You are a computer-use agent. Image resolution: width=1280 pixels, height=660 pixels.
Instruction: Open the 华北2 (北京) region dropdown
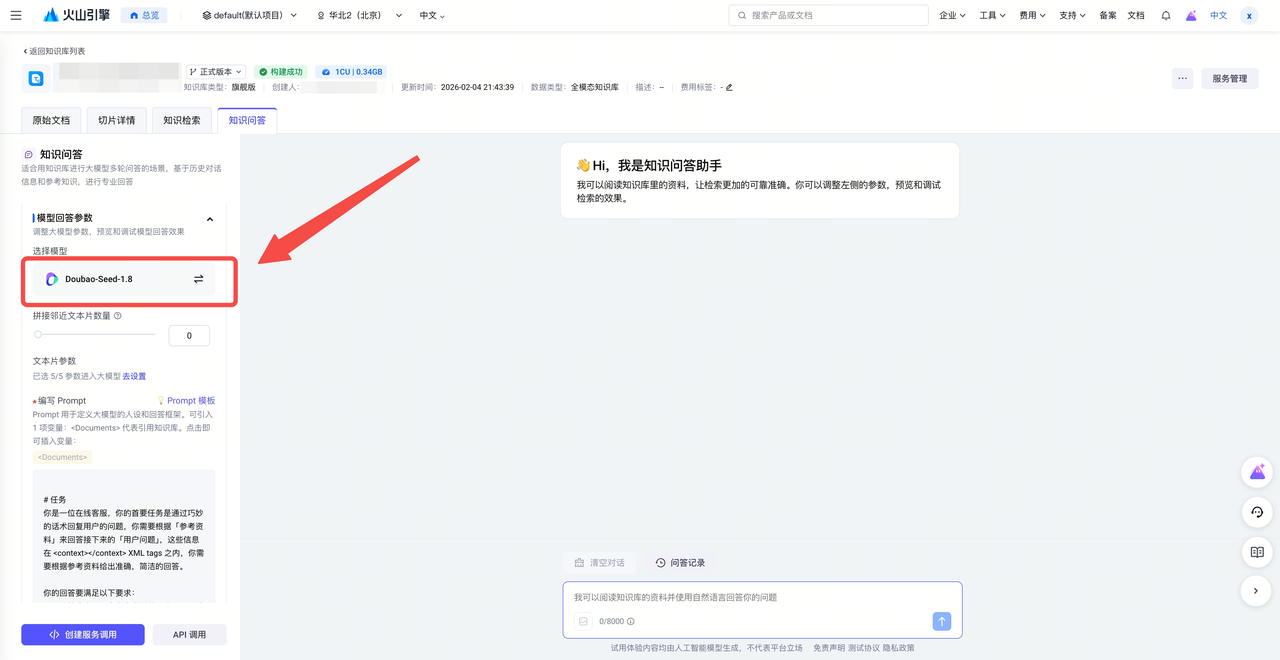[x=359, y=15]
